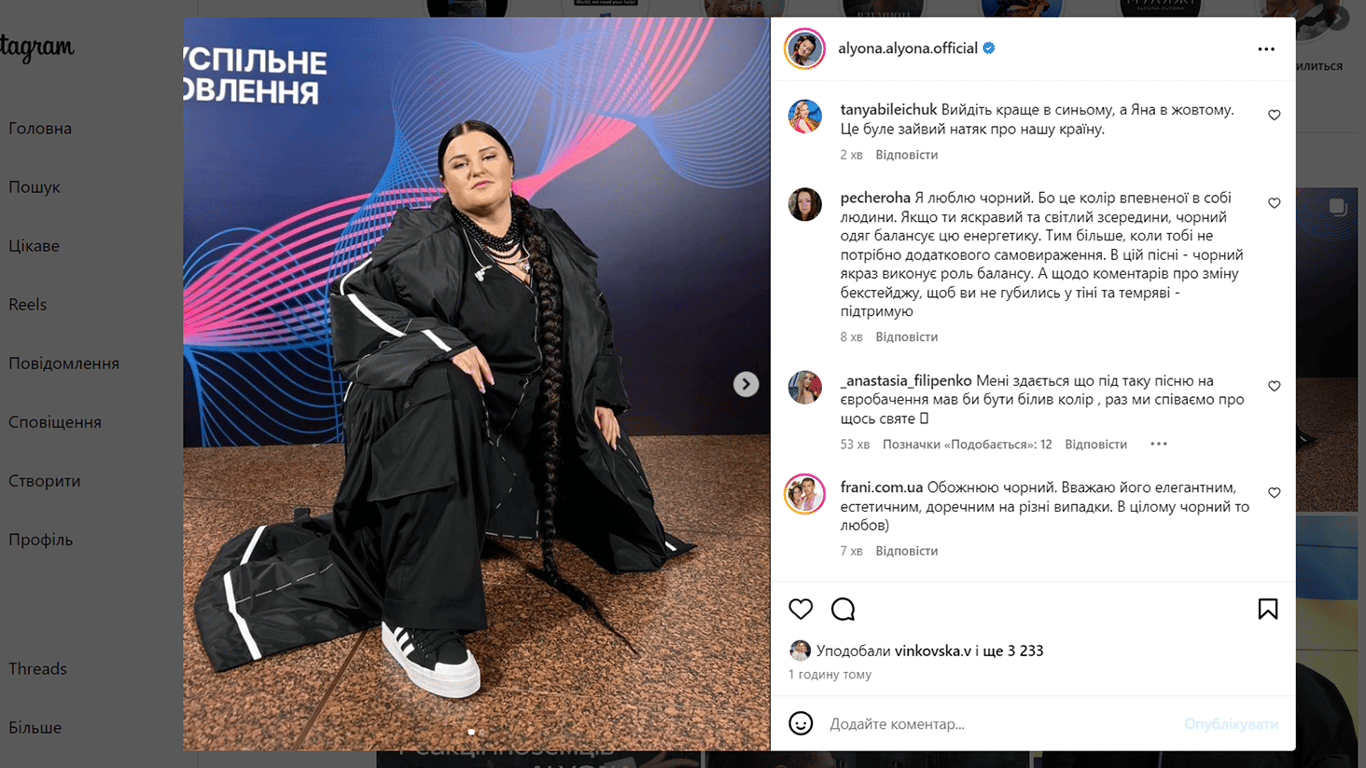Screen dimensions: 1366x768
Task: Like pecheroha's comment with the heart
Action: point(1274,203)
